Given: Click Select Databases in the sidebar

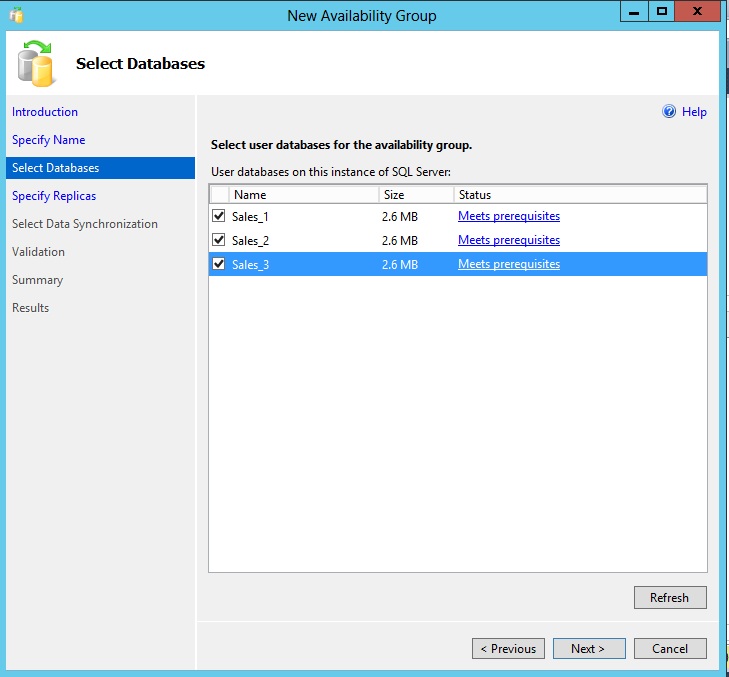Looking at the screenshot, I should coord(56,168).
